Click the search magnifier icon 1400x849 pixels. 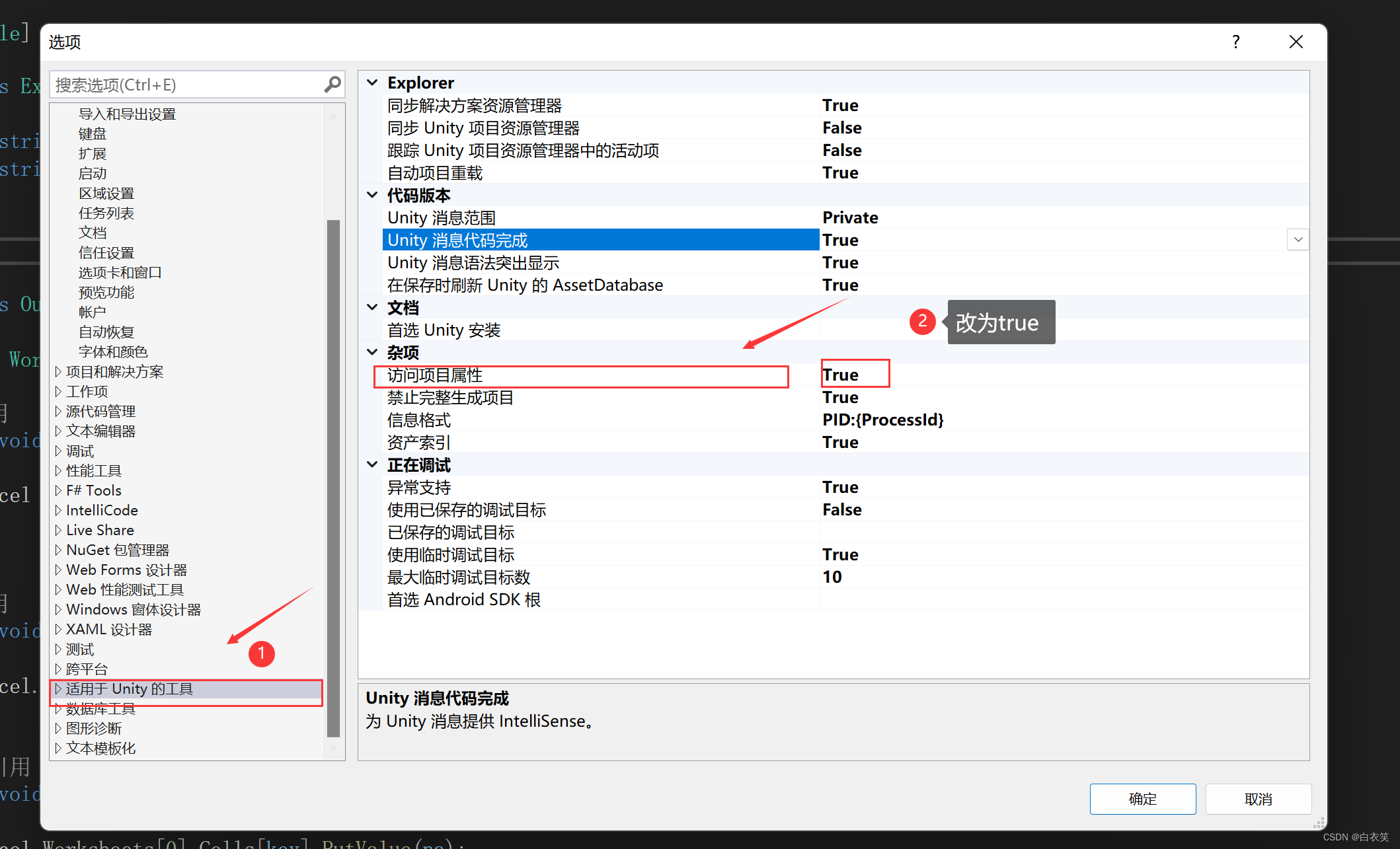(x=332, y=85)
